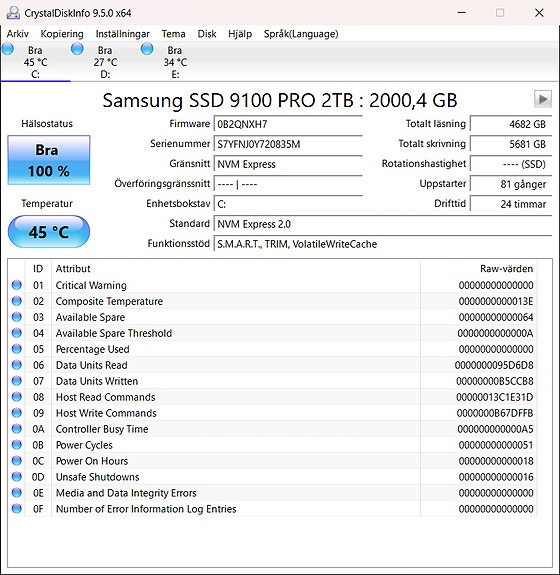Open the Inställningar menu

(x=122, y=34)
